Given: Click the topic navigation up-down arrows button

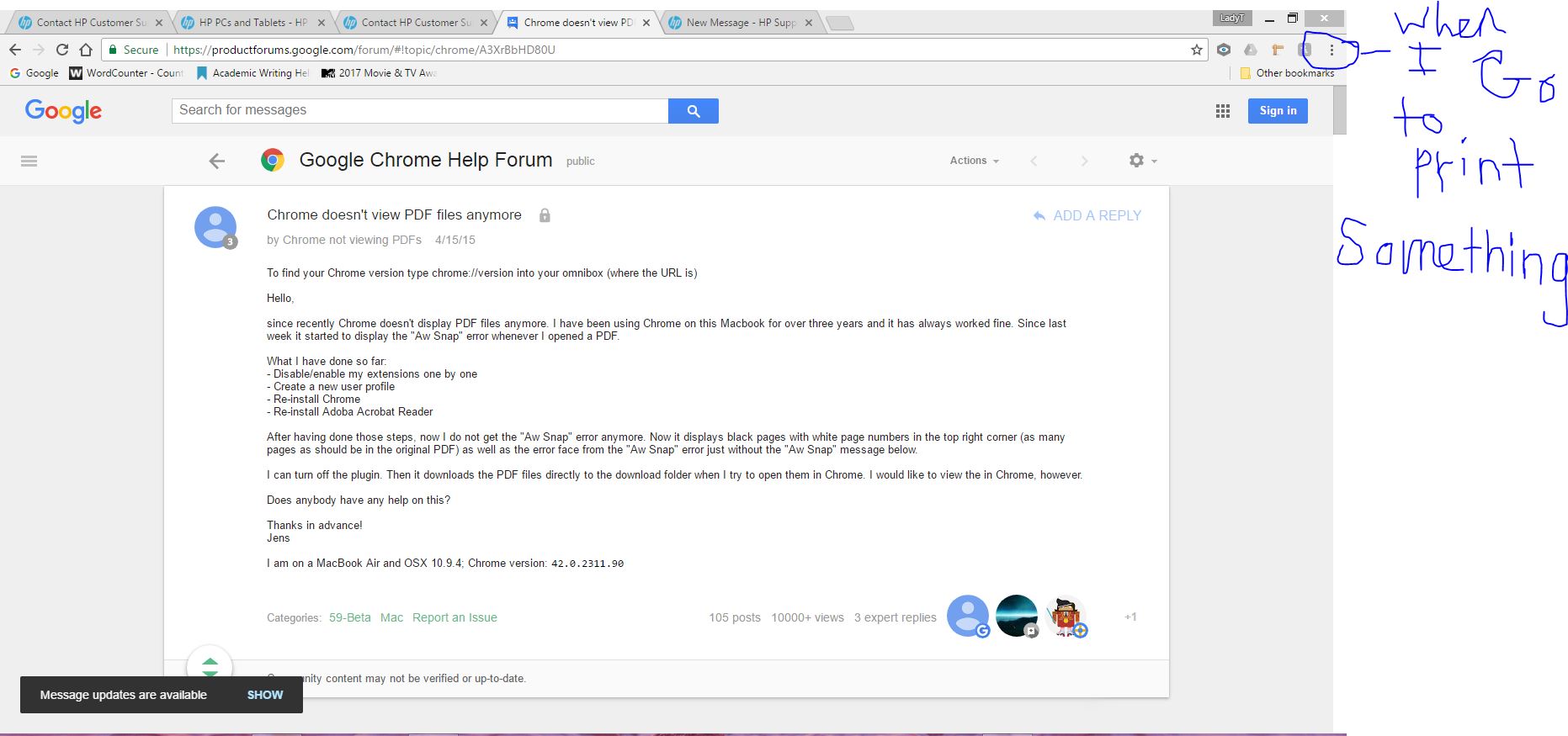Looking at the screenshot, I should coord(210,666).
